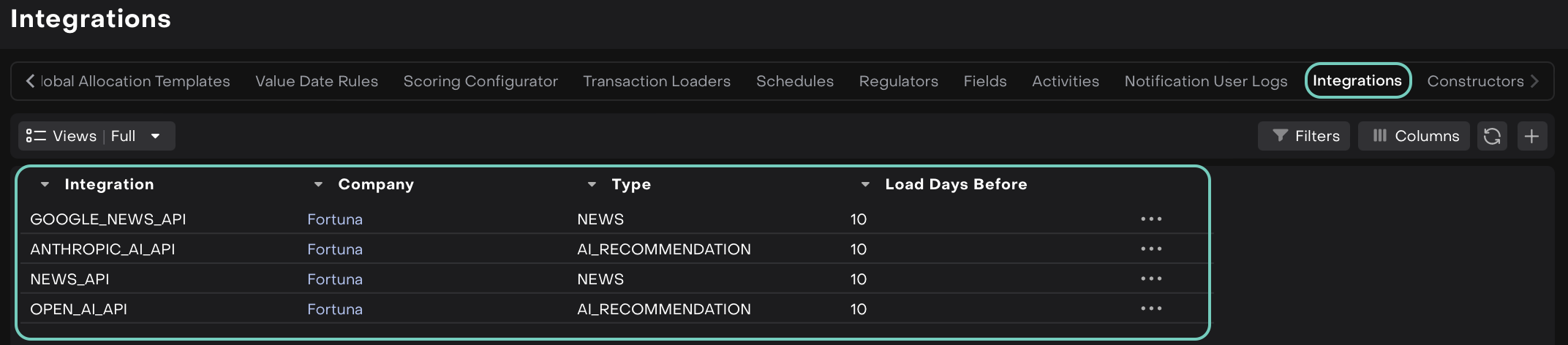Follow Fortuna link in GOOGLE_NEWS_API row
This screenshot has width=1568, height=345.
point(335,219)
